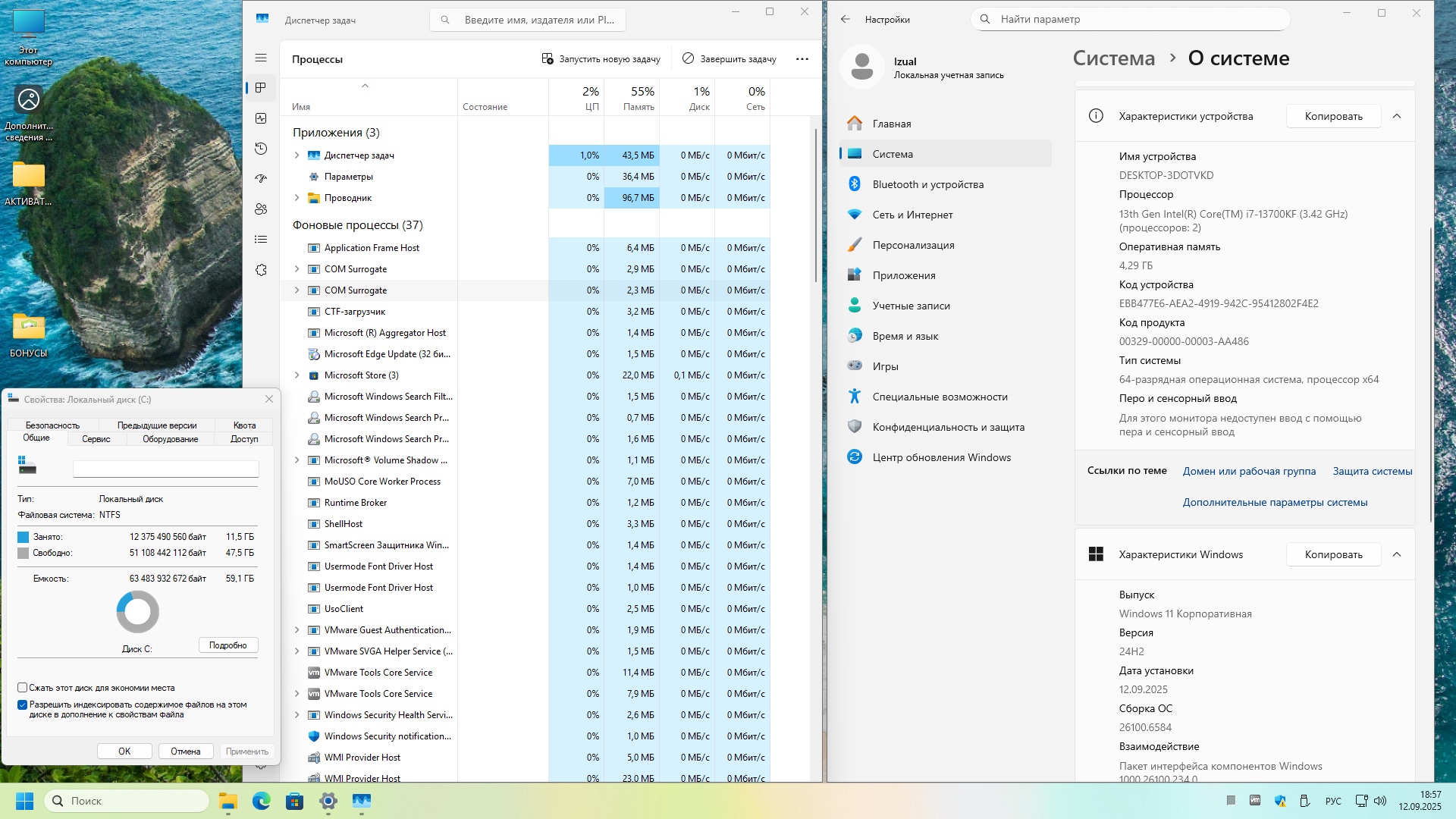This screenshot has width=1456, height=819.
Task: Open Task Manager hamburger navigation menu
Action: pyautogui.click(x=261, y=58)
